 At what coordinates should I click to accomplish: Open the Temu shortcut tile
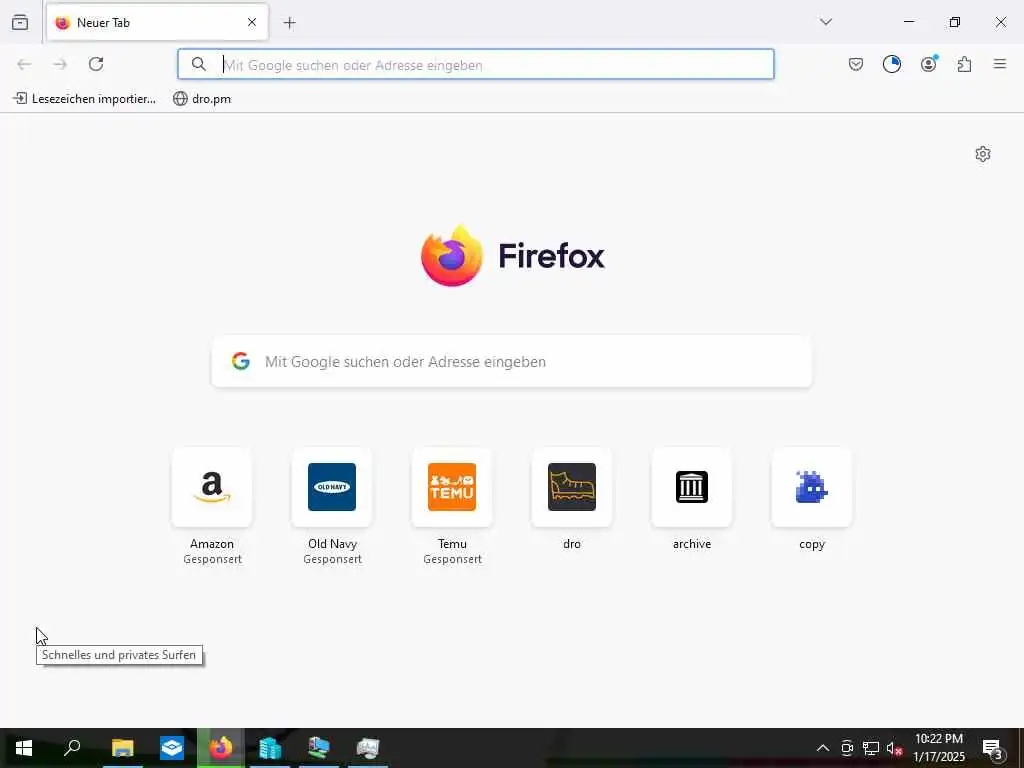(x=452, y=487)
